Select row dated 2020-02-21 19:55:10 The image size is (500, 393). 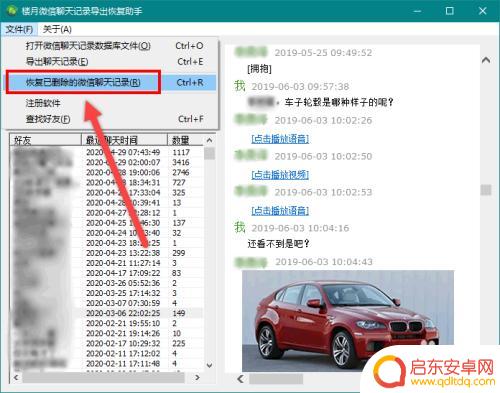click(107, 323)
